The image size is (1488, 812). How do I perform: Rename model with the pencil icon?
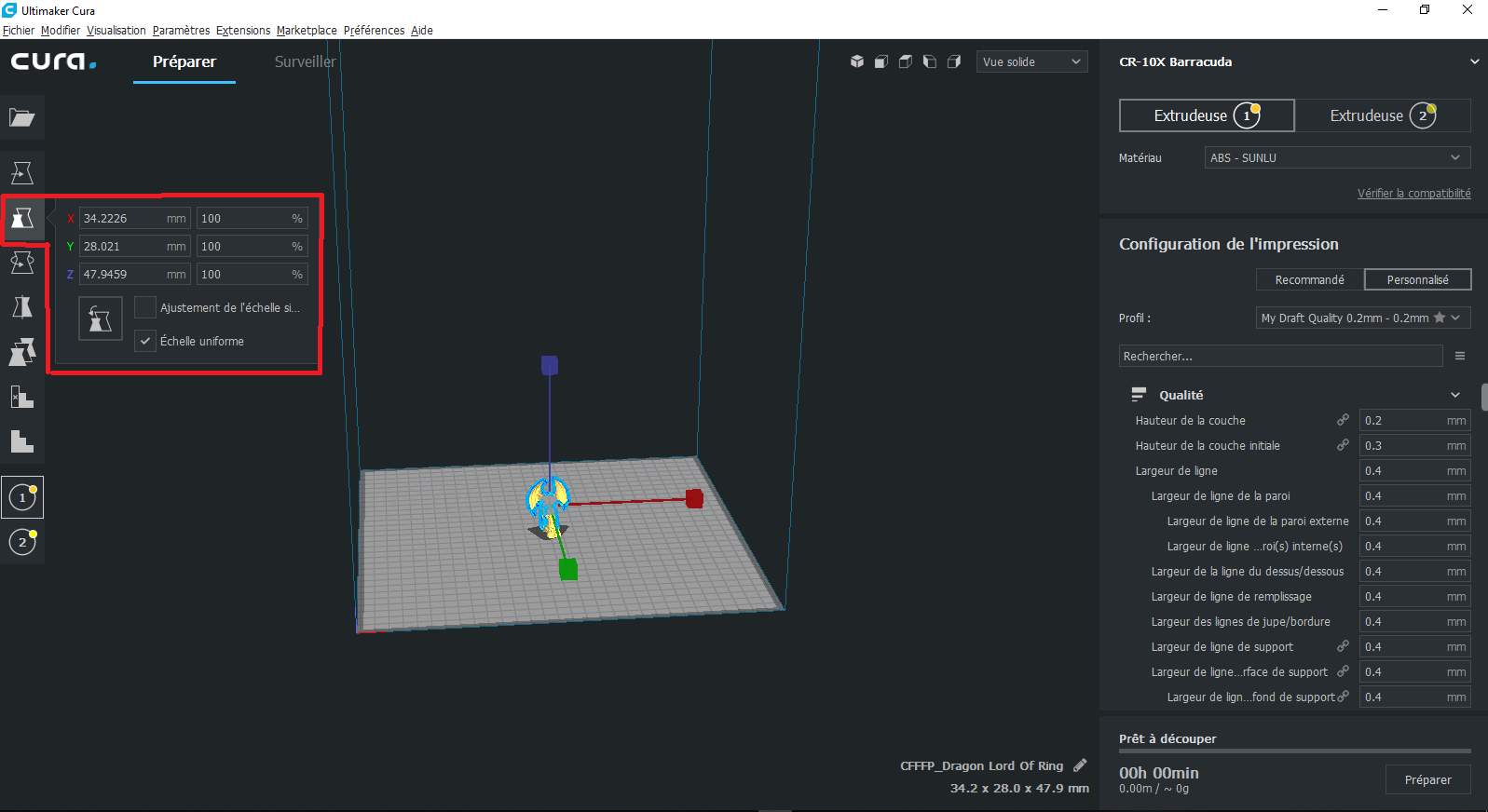coord(1080,765)
